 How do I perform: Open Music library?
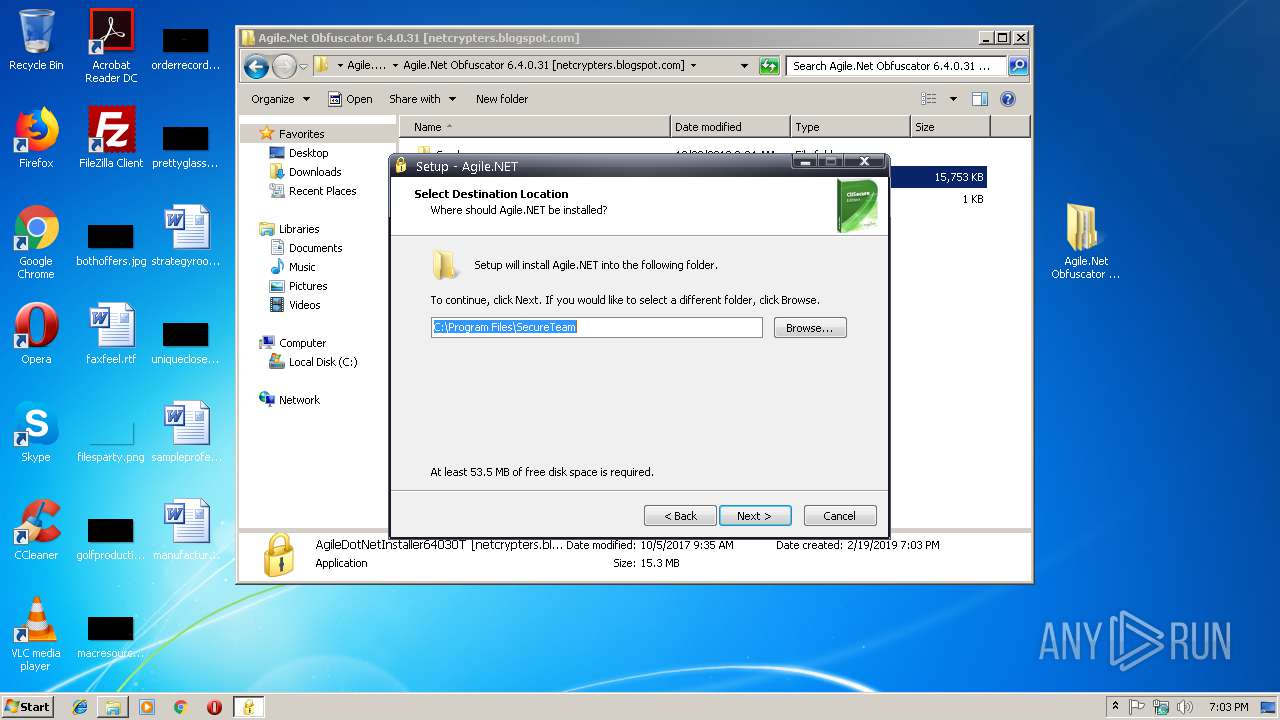coord(302,267)
